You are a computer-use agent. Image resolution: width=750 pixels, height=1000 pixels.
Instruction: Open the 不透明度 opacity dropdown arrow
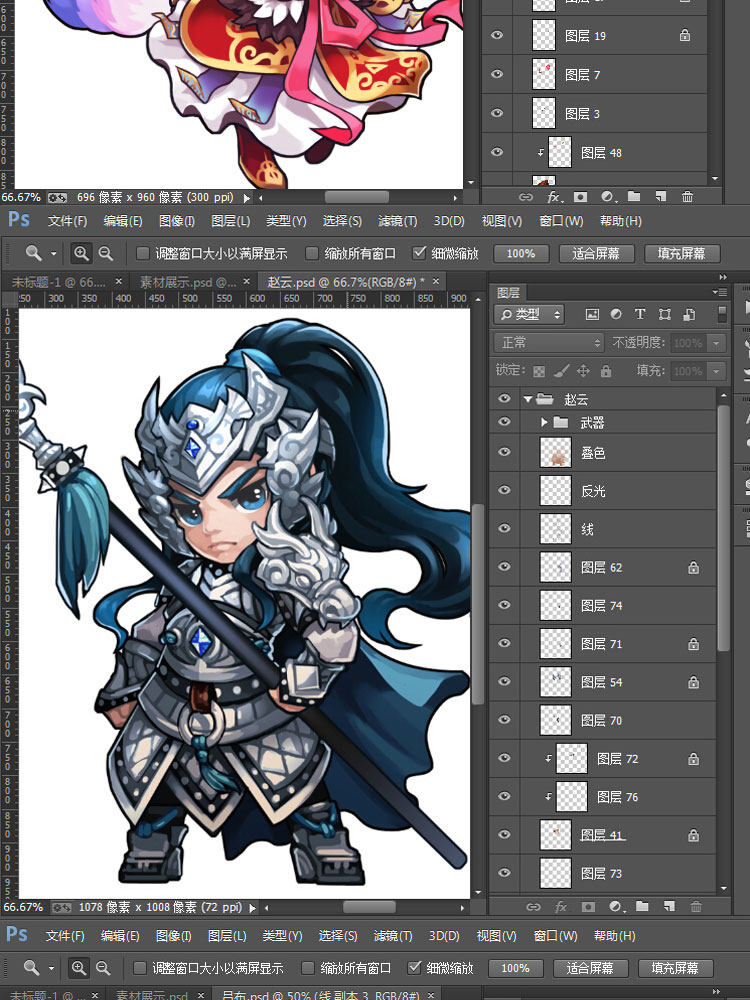(717, 342)
